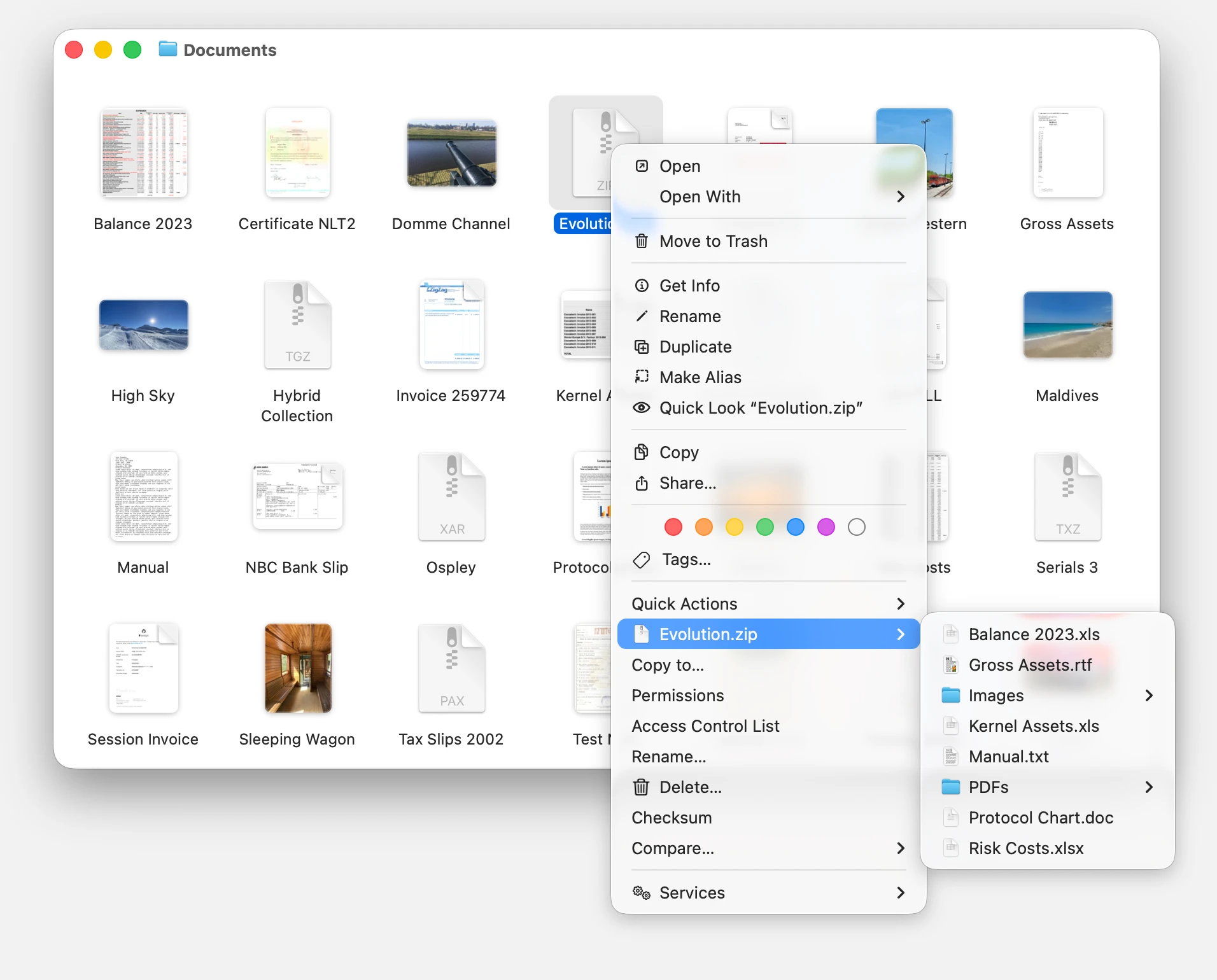
Task: Click the Copy documents icon
Action: pos(642,452)
